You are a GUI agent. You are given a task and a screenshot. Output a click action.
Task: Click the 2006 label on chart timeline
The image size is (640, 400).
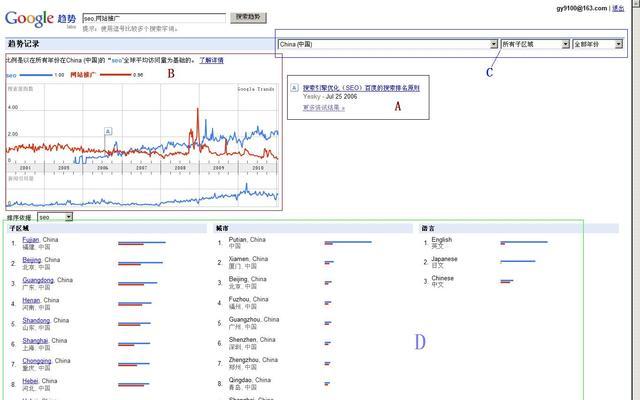(x=102, y=168)
